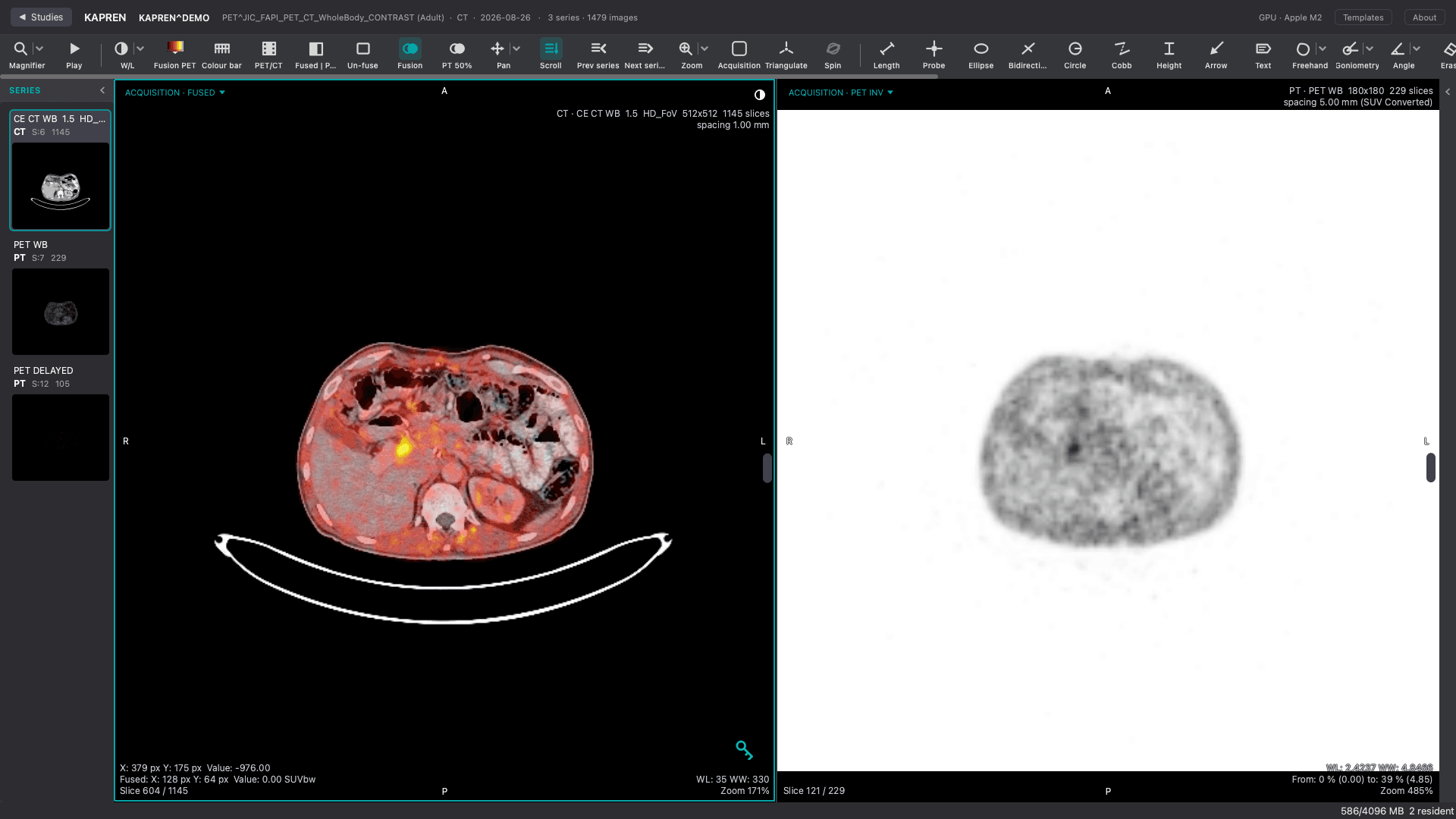Screen dimensions: 1456x819
Task: Go to Next series
Action: point(645,55)
